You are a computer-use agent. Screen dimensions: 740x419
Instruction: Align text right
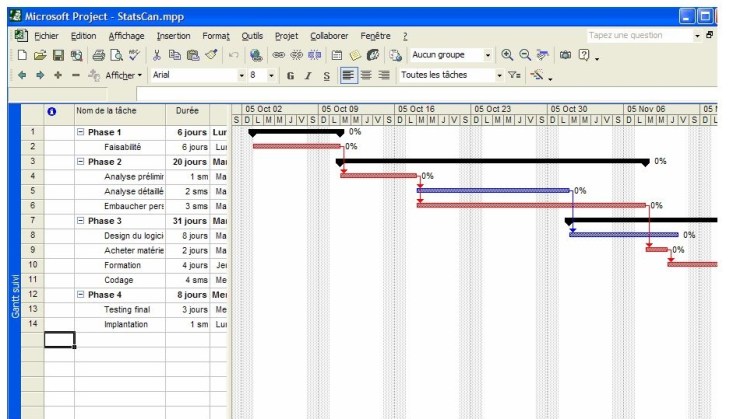click(x=384, y=75)
